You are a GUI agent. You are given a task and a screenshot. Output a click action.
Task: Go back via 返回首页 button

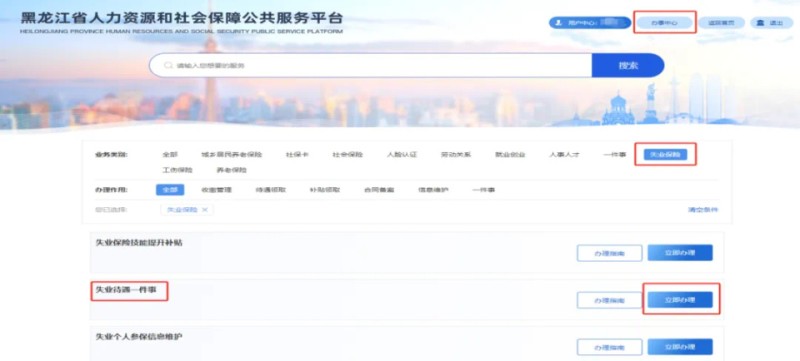click(721, 23)
